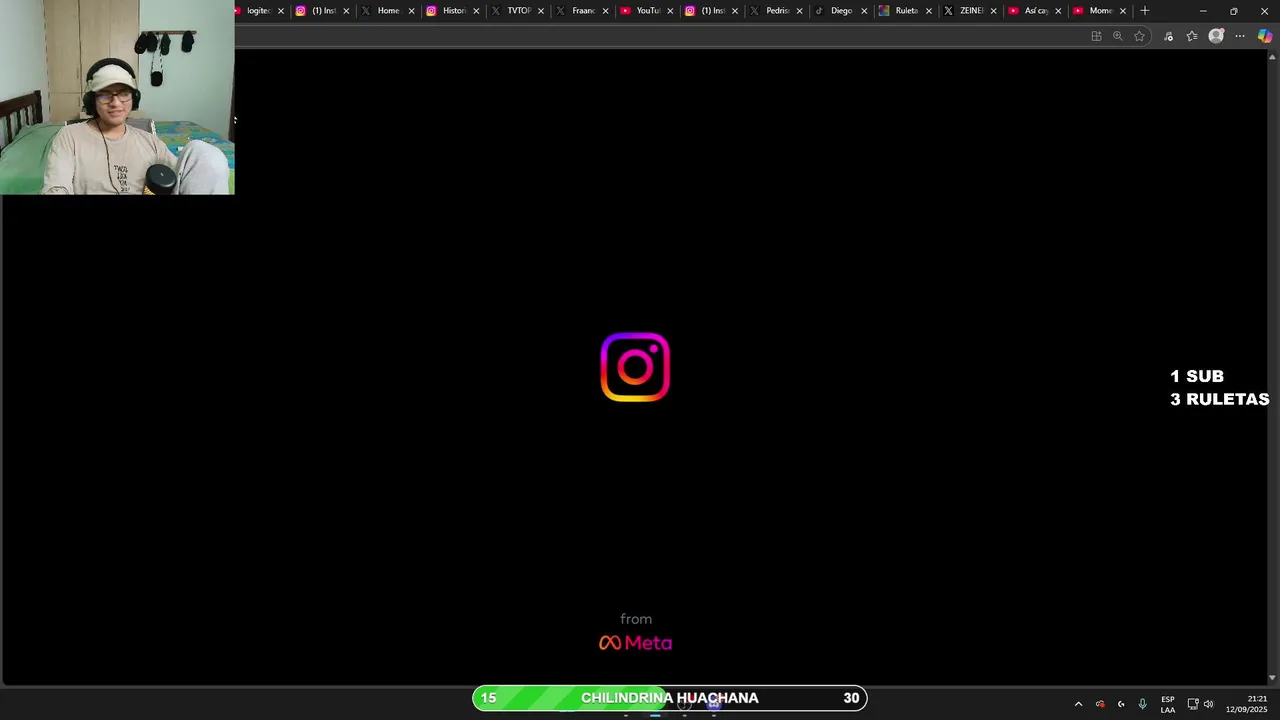Screen dimensions: 1280x720
Task: Switch to the Diego TikTok tab
Action: click(841, 11)
